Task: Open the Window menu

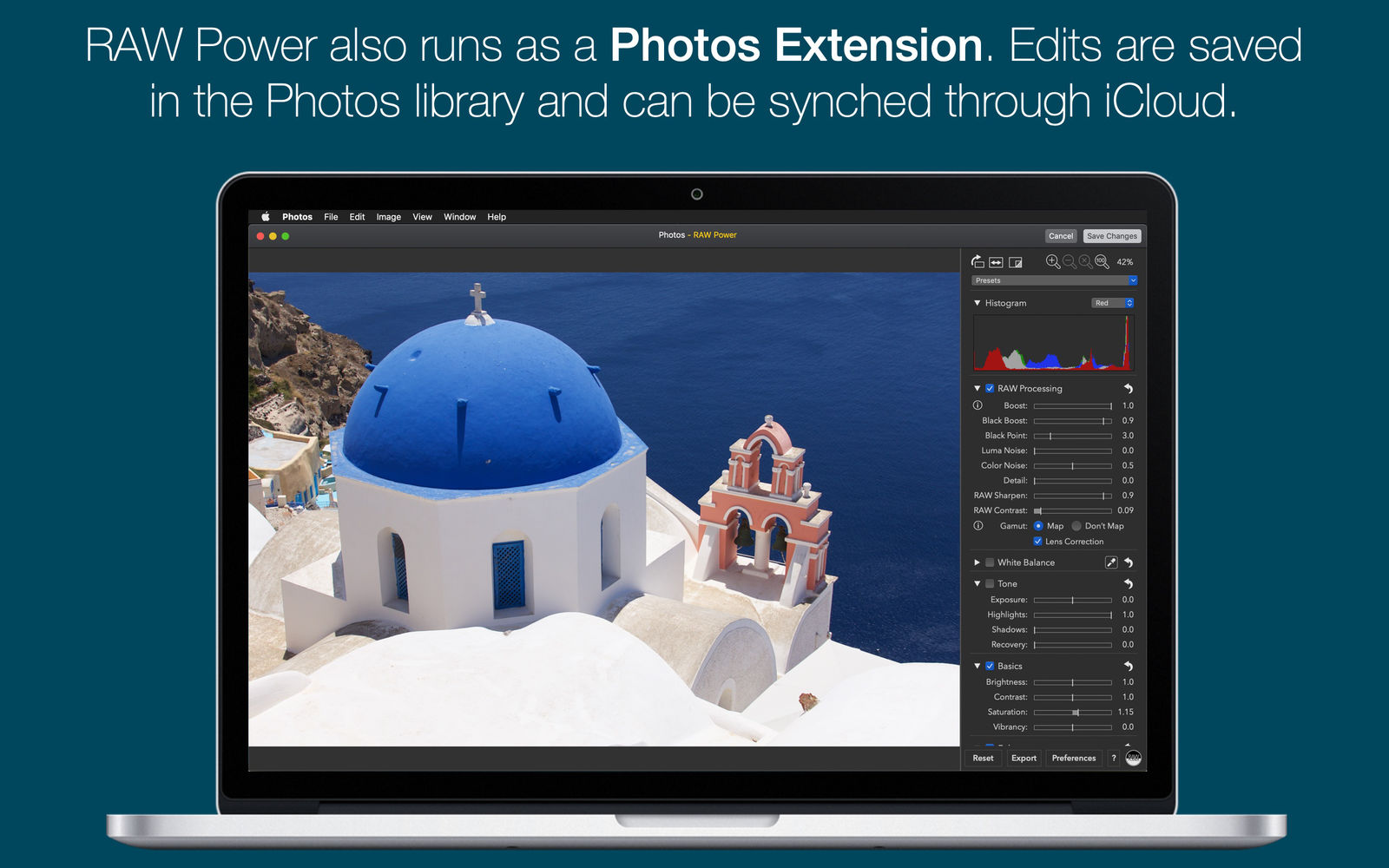Action: (x=459, y=217)
